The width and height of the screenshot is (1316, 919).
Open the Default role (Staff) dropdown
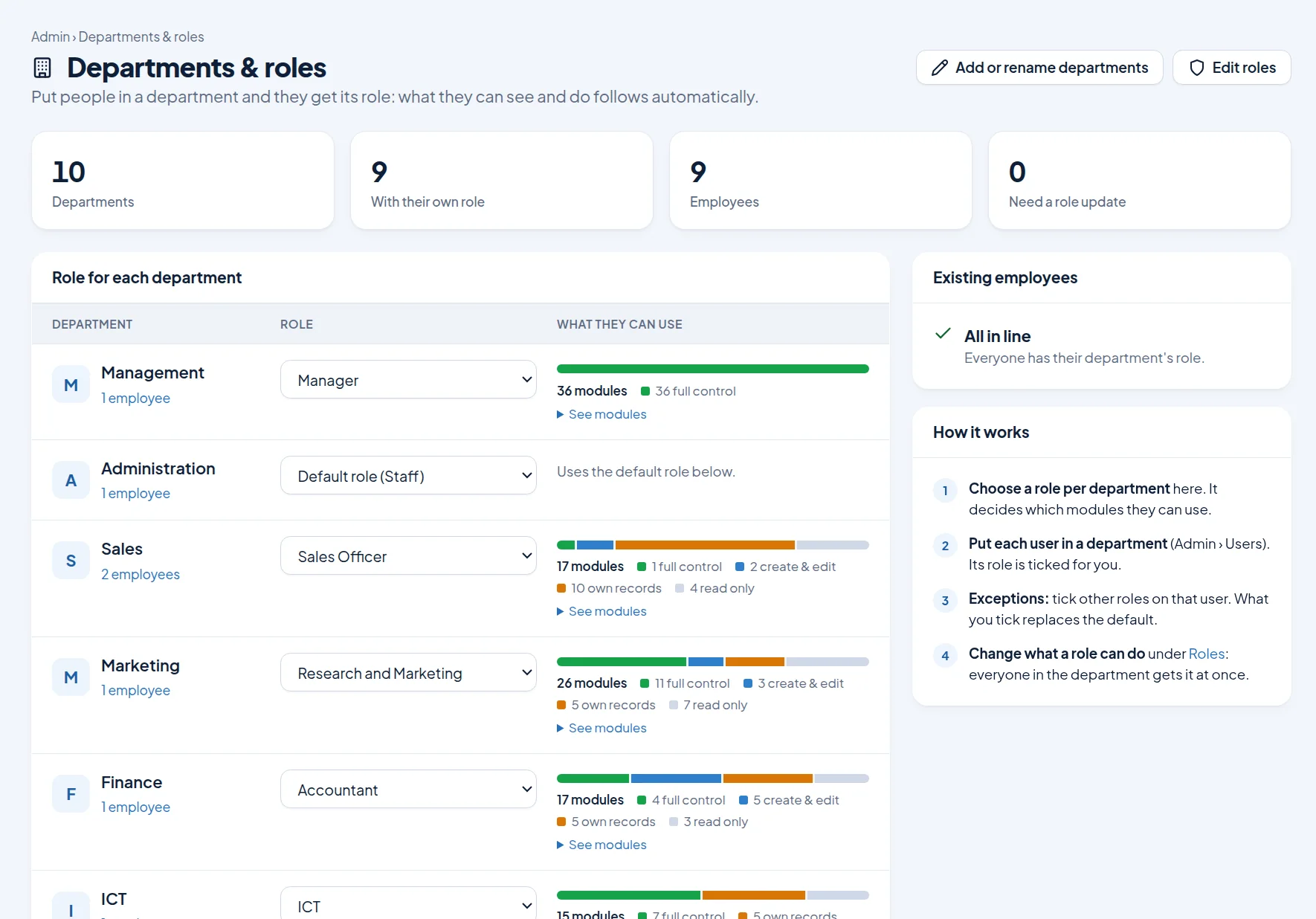click(408, 476)
